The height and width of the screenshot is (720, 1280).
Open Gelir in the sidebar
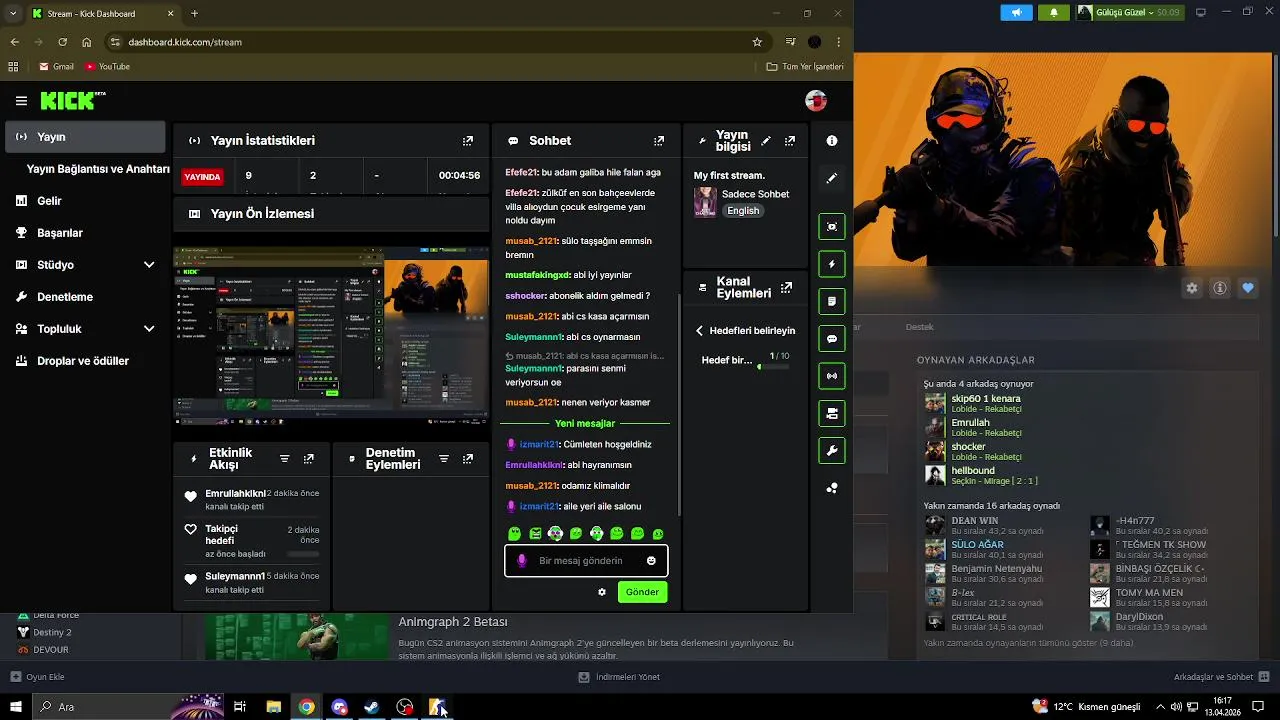[85, 201]
